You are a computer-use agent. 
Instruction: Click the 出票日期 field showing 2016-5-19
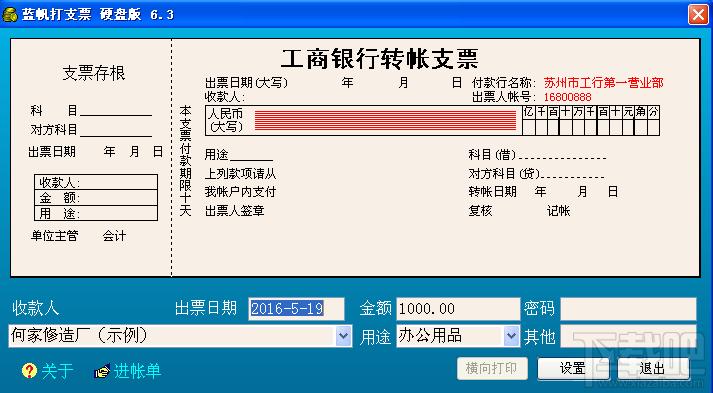coord(296,309)
